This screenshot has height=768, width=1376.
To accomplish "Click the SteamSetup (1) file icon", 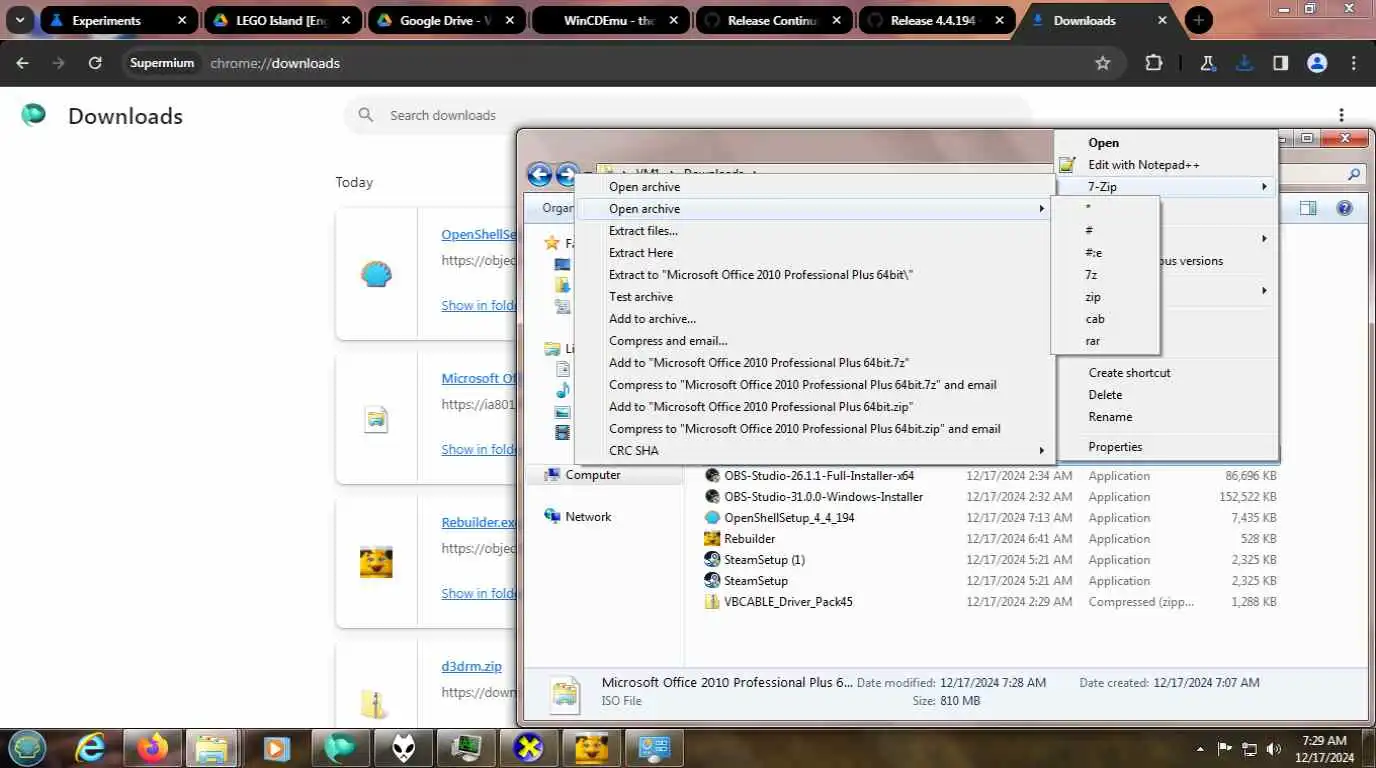I will coord(712,560).
